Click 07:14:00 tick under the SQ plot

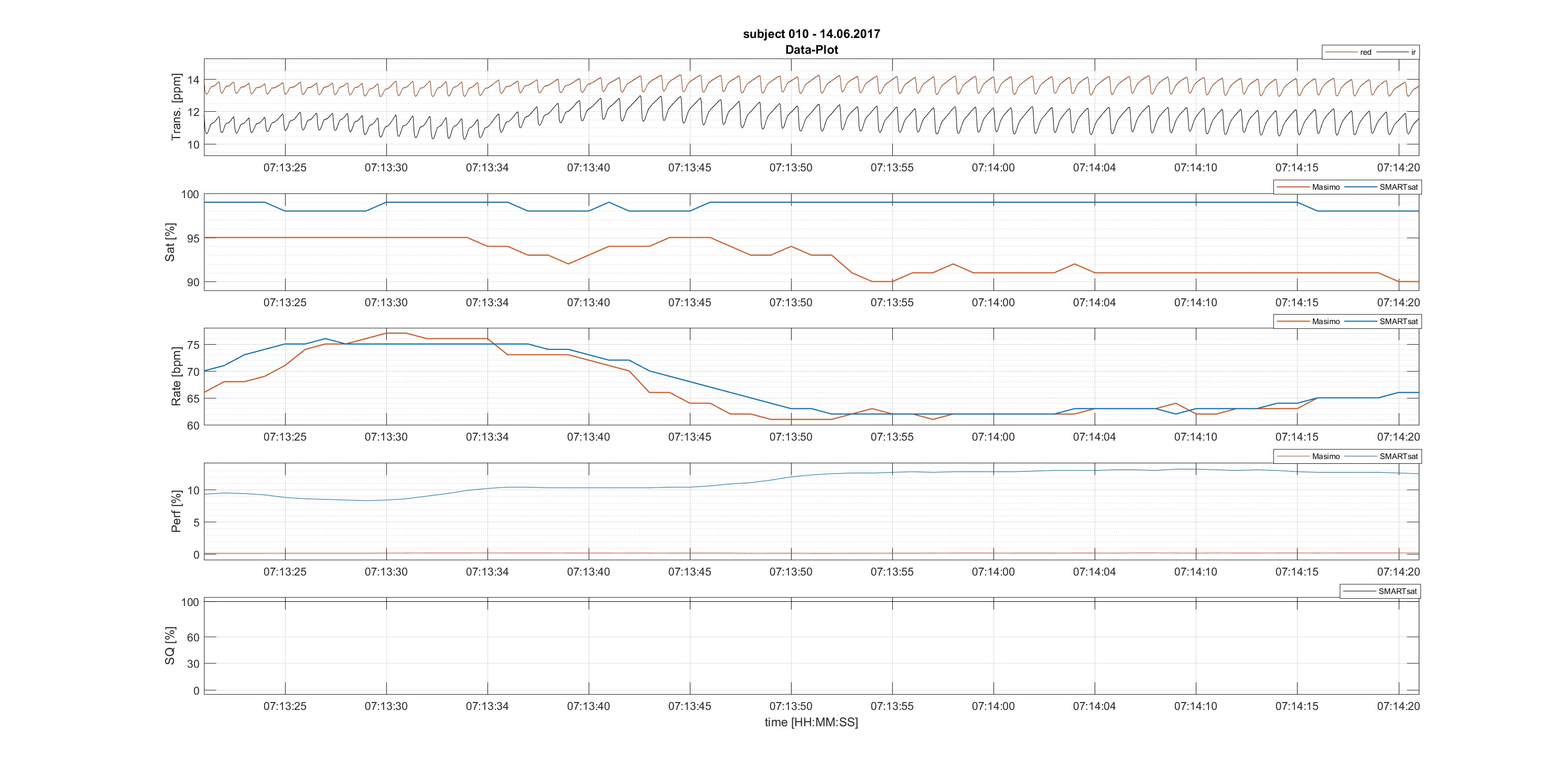pyautogui.click(x=993, y=706)
